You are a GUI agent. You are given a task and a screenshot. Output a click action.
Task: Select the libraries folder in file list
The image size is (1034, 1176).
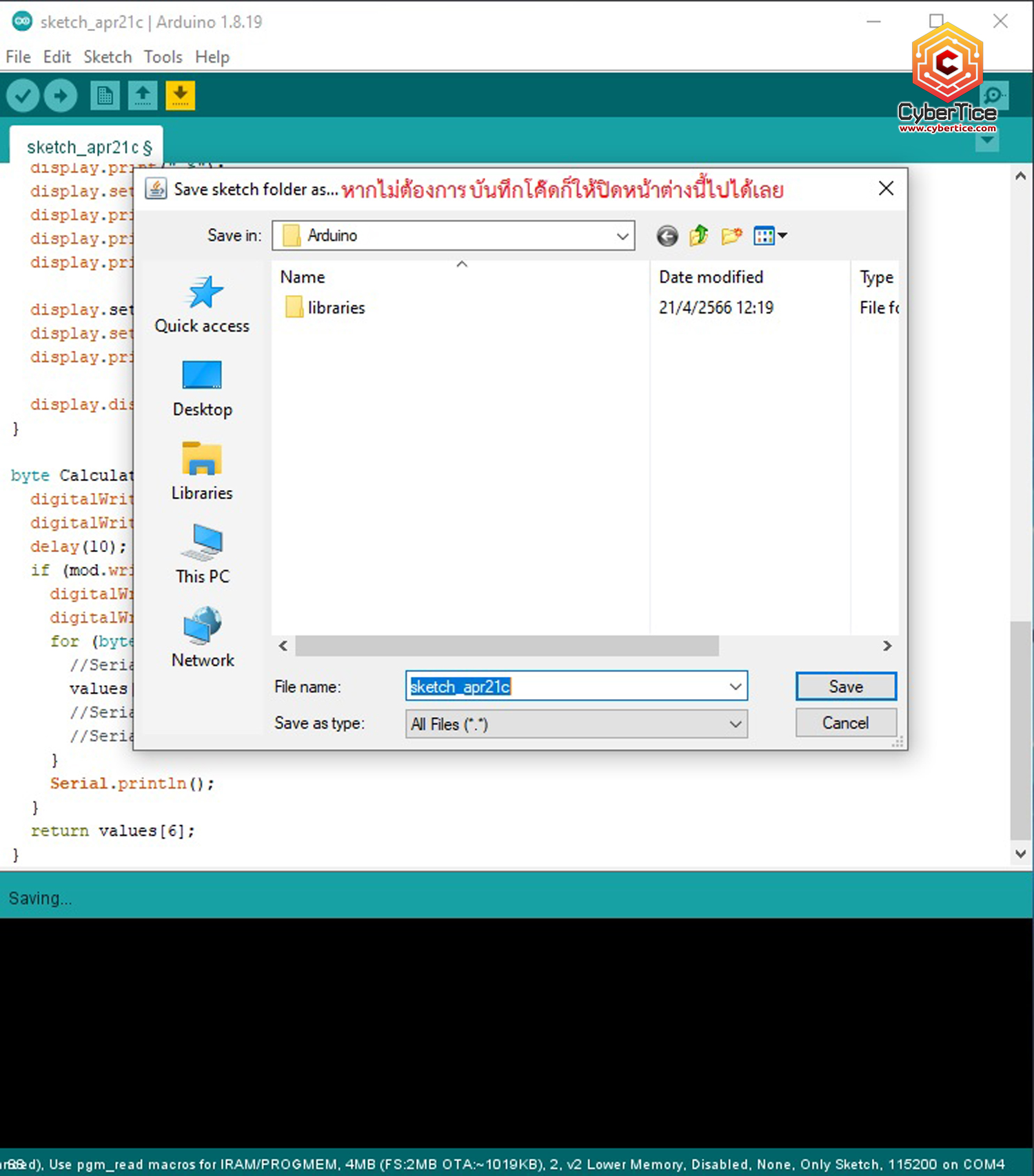pos(325,307)
